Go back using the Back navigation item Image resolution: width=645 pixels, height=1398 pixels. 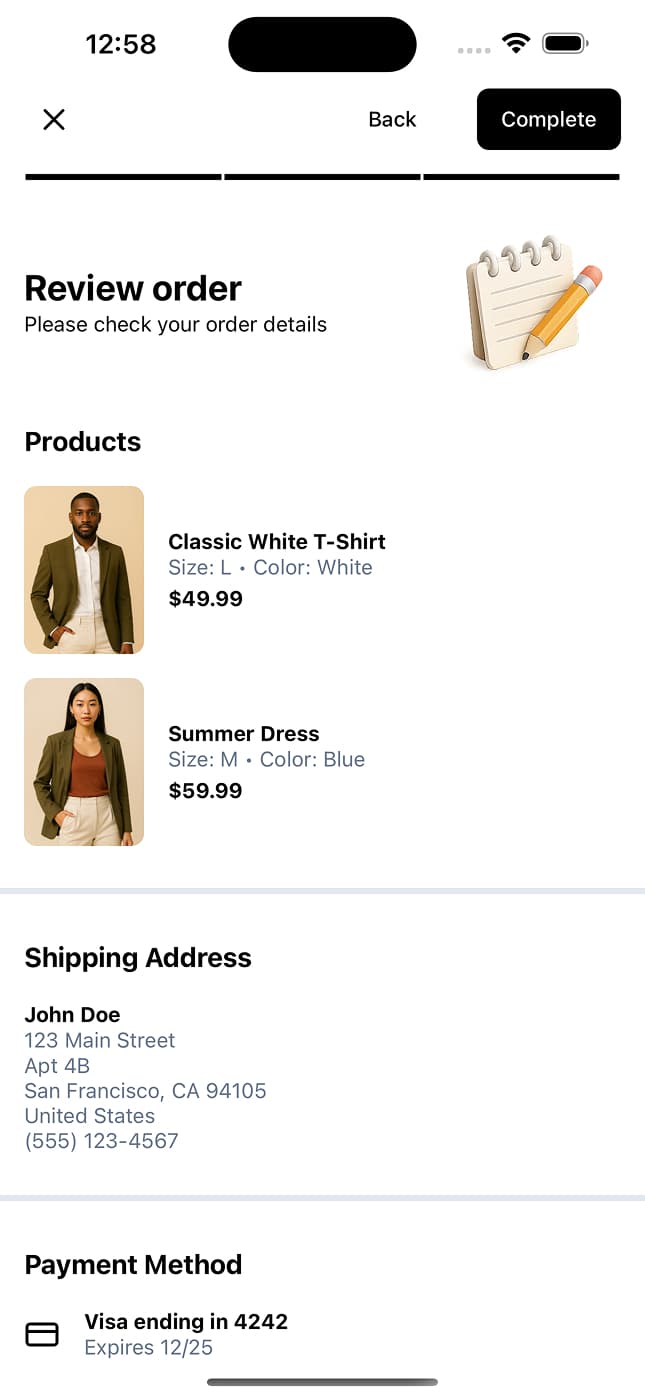[x=392, y=119]
